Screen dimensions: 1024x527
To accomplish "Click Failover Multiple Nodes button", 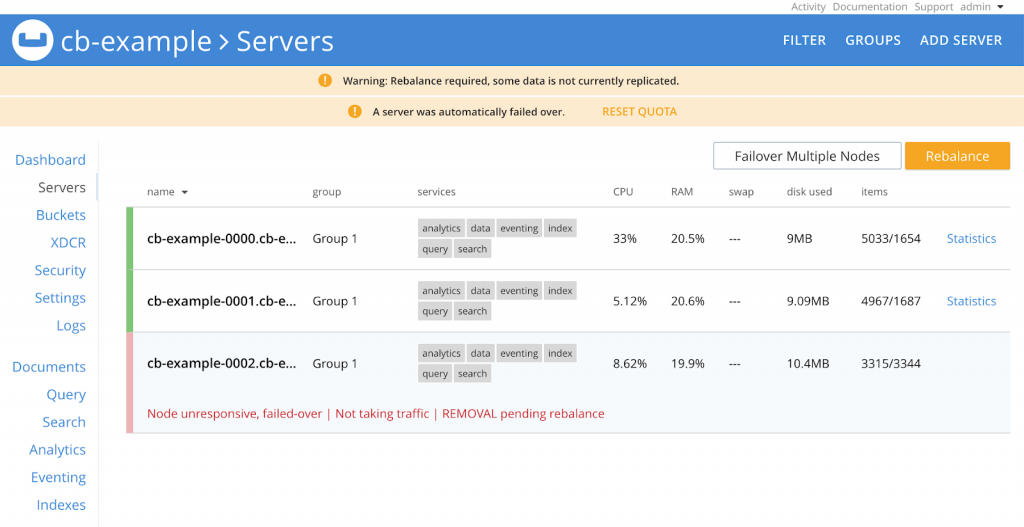I will 806,156.
